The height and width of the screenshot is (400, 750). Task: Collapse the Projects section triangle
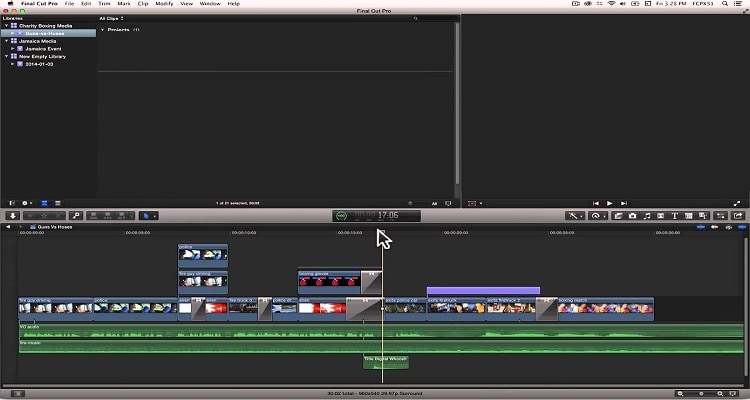[102, 30]
